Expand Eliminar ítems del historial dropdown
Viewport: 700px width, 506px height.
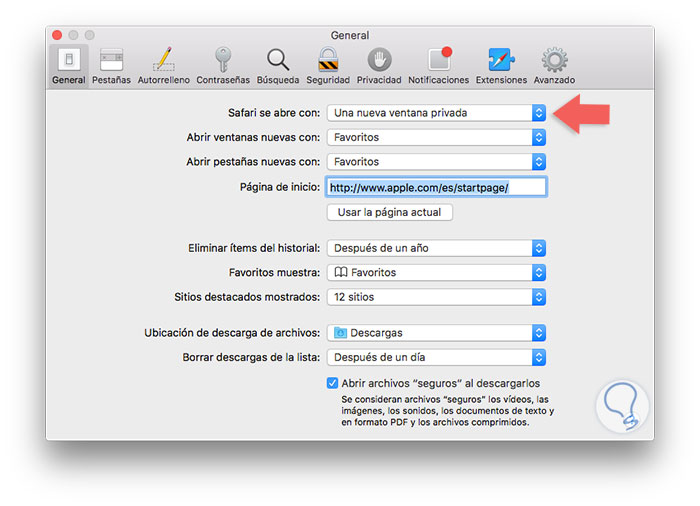click(x=436, y=248)
